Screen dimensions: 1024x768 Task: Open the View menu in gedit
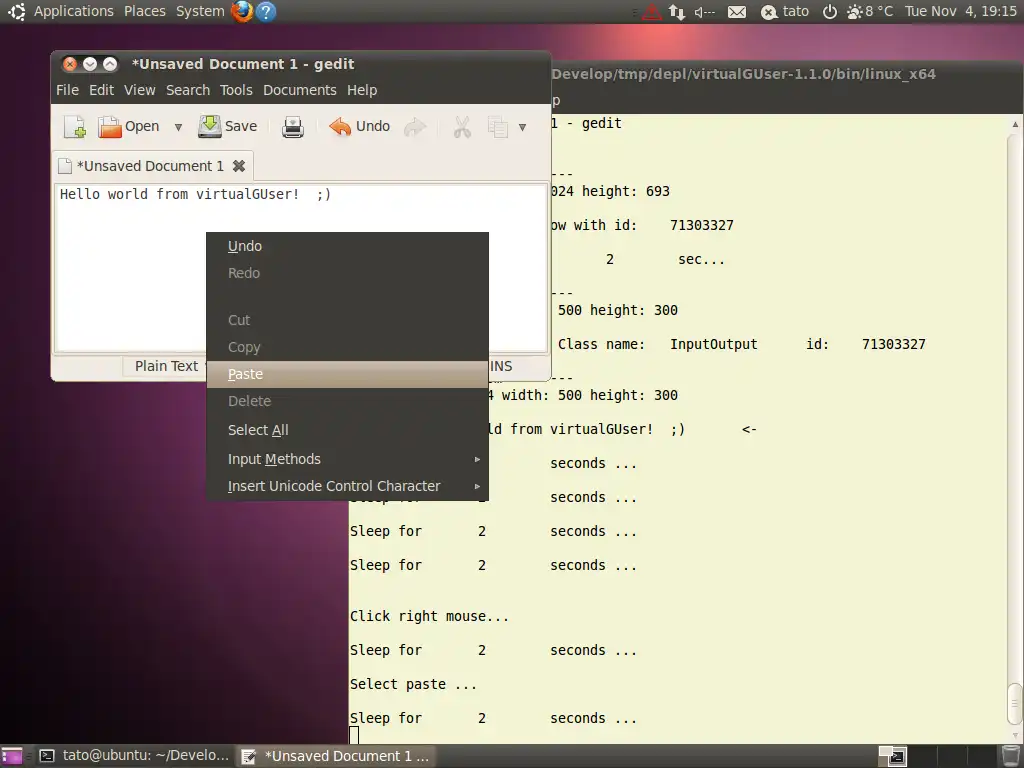point(140,90)
